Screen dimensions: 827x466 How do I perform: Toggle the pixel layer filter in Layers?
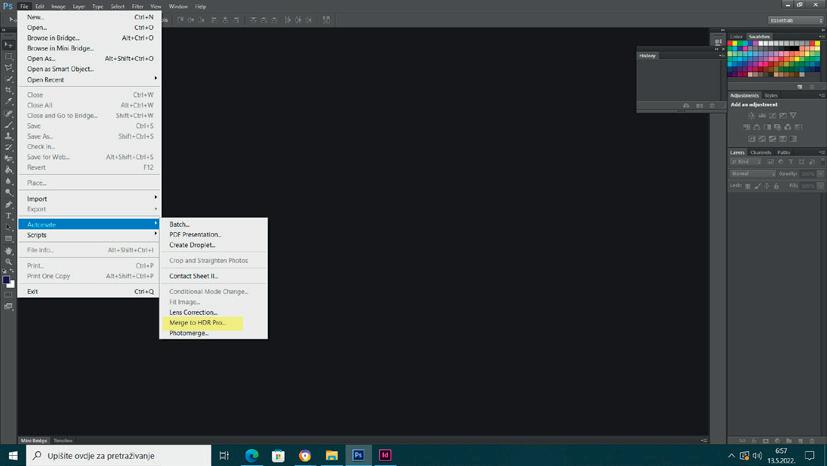click(x=771, y=162)
